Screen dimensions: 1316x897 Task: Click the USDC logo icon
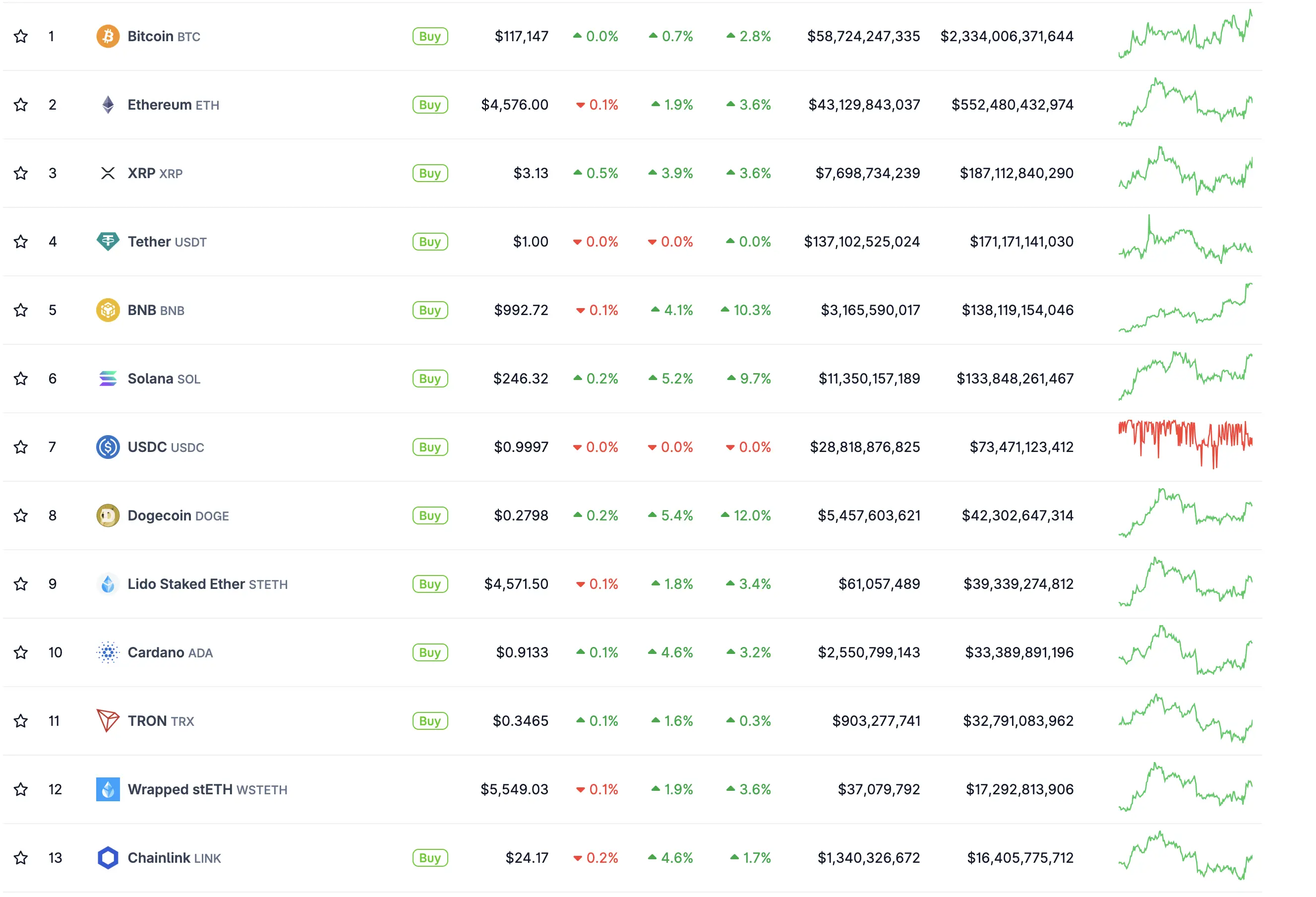[x=108, y=447]
